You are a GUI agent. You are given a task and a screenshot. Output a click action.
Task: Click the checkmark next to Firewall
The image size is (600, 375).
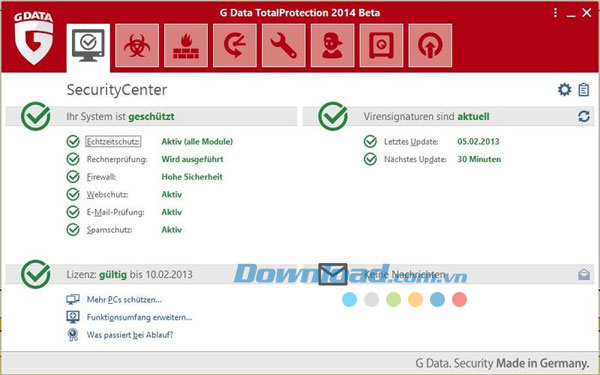click(73, 176)
